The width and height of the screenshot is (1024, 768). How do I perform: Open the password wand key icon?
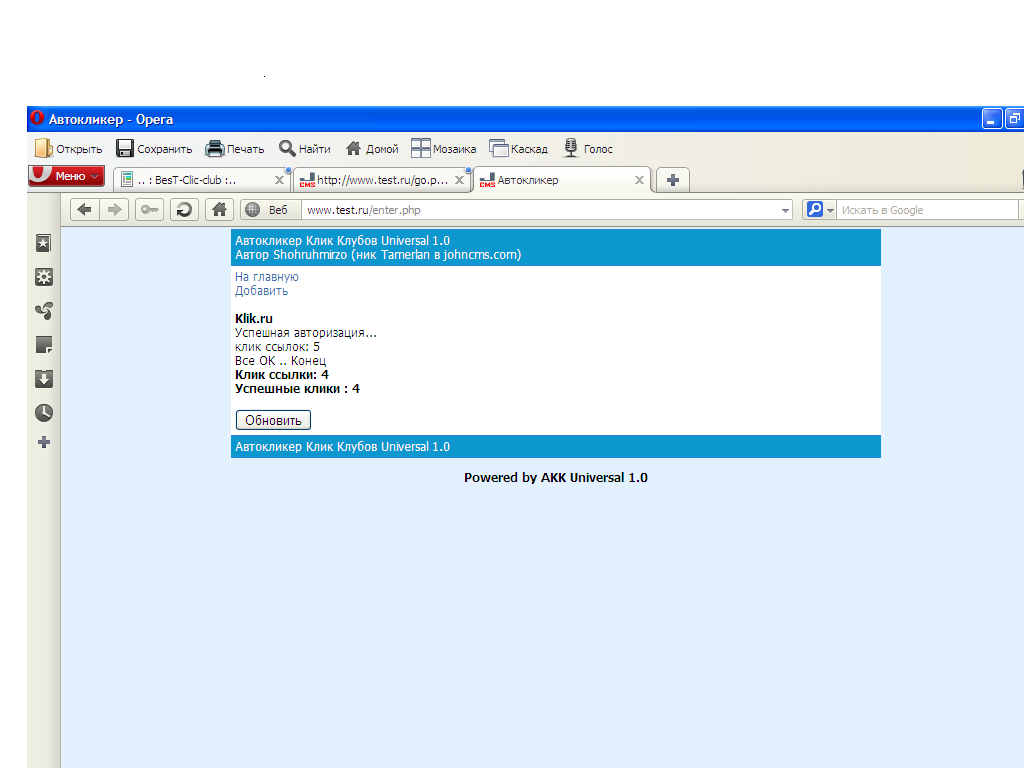(x=150, y=210)
